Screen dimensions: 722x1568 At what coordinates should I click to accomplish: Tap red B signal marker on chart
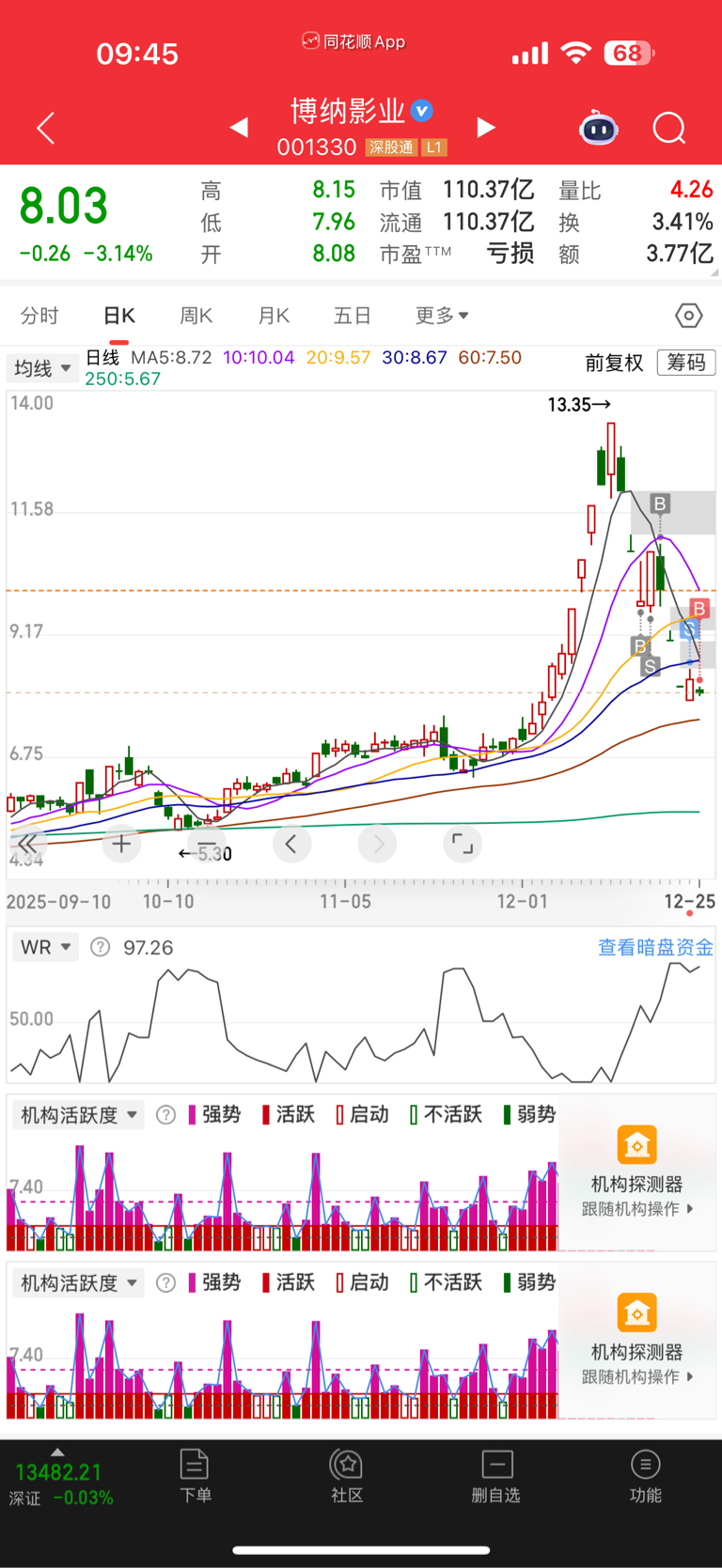point(698,609)
